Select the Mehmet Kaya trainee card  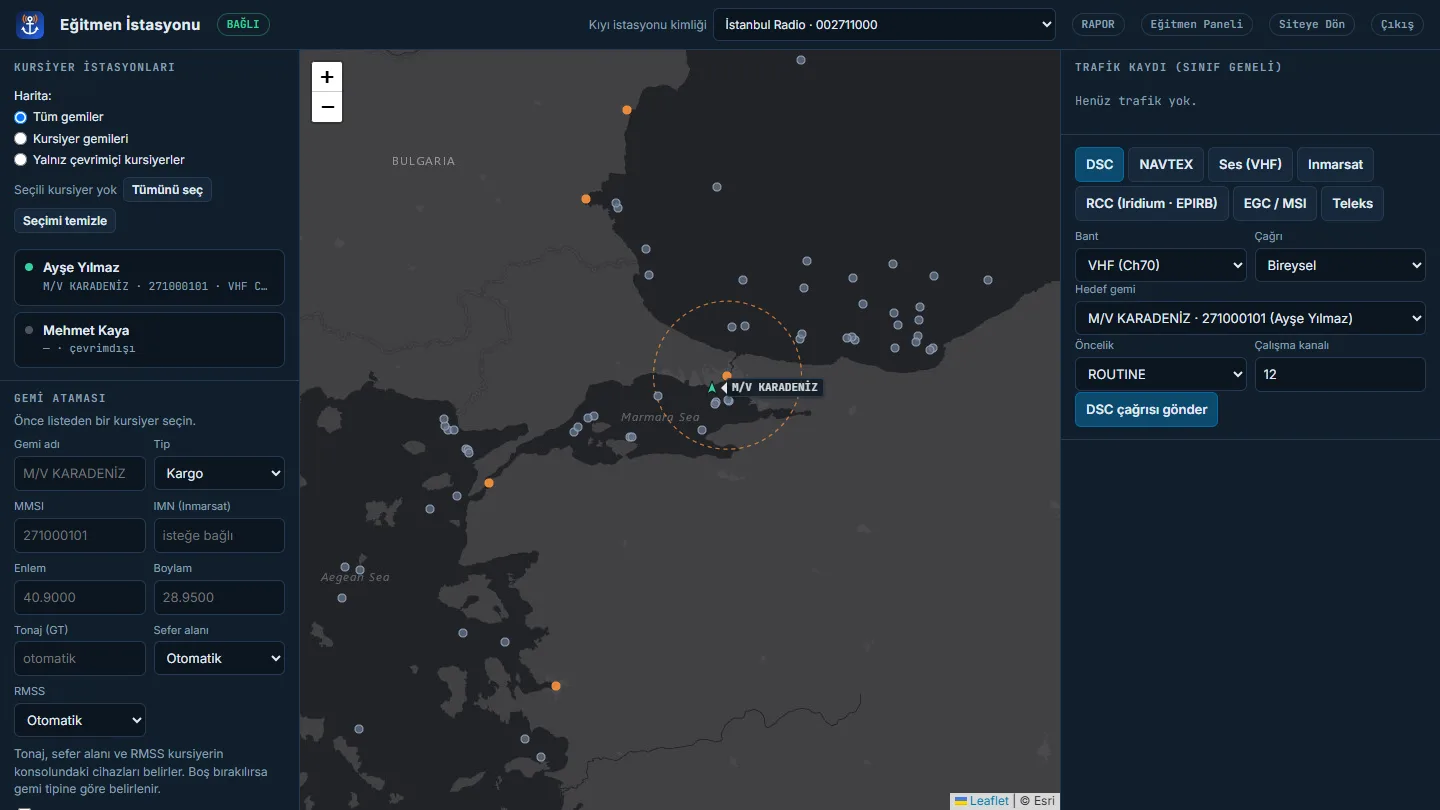[149, 340]
